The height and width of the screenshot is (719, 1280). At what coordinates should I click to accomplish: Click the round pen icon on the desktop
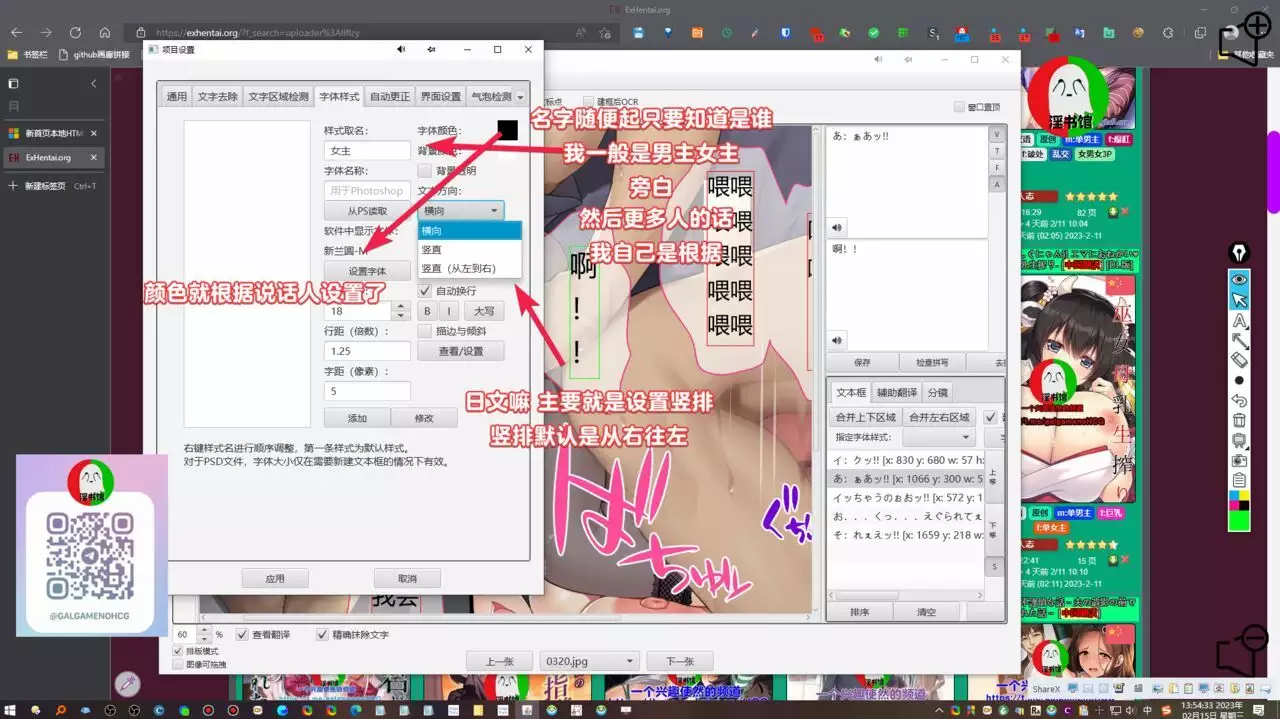click(127, 684)
